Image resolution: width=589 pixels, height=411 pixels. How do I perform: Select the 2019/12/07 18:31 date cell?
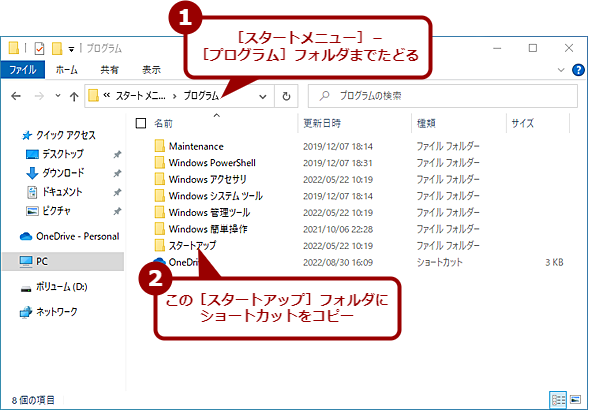[x=338, y=163]
